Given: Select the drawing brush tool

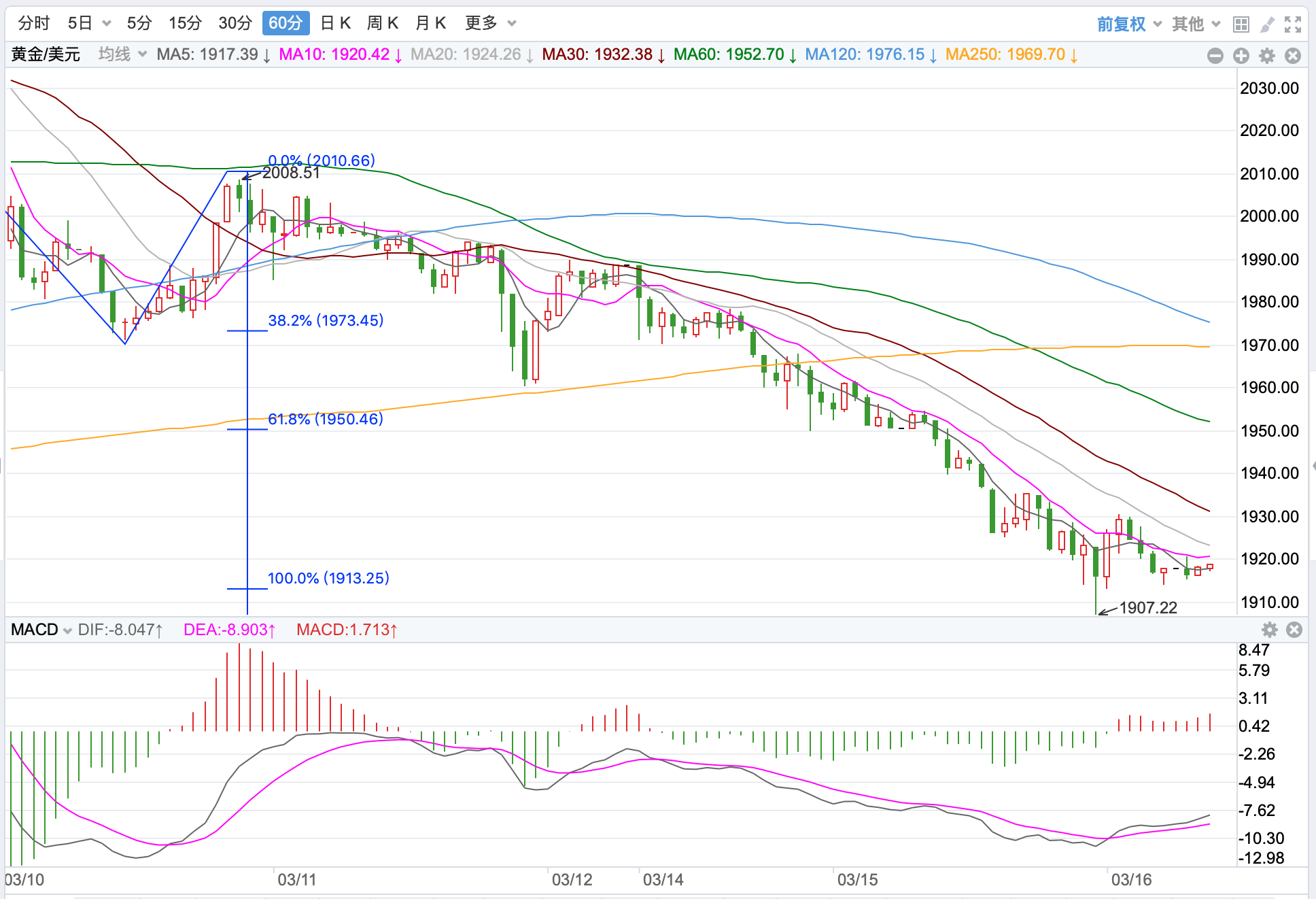Looking at the screenshot, I should click(x=1267, y=24).
